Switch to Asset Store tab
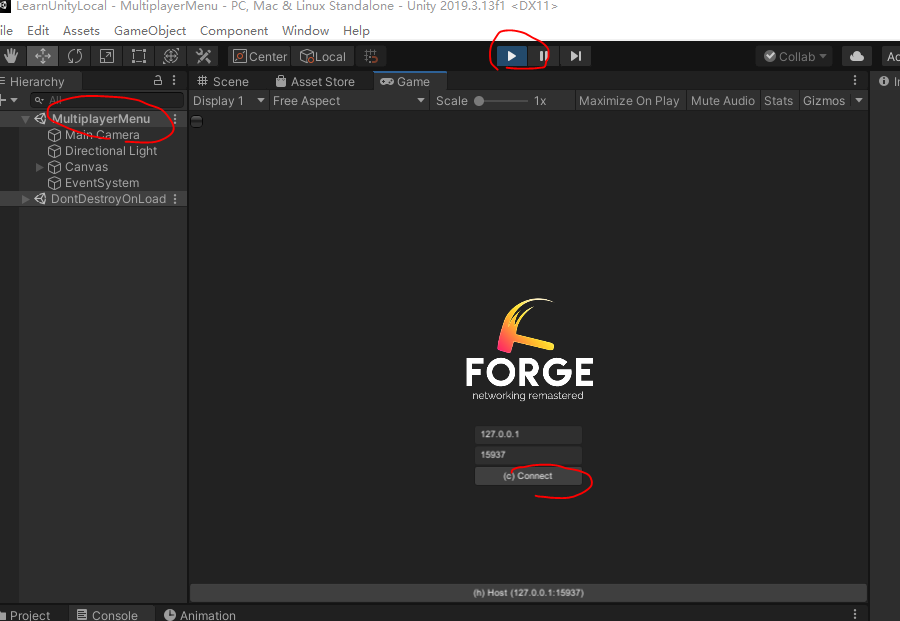900x621 pixels. [315, 81]
